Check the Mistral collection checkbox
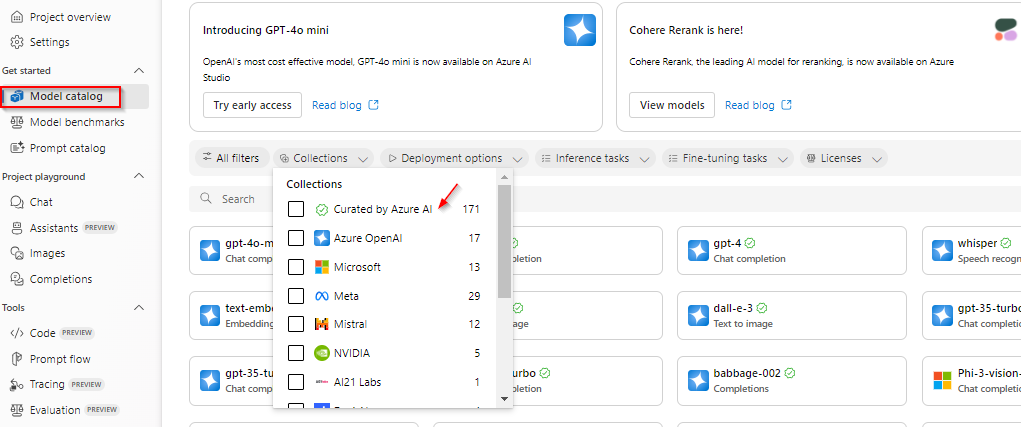Screen dimensions: 1021x427 pos(296,324)
